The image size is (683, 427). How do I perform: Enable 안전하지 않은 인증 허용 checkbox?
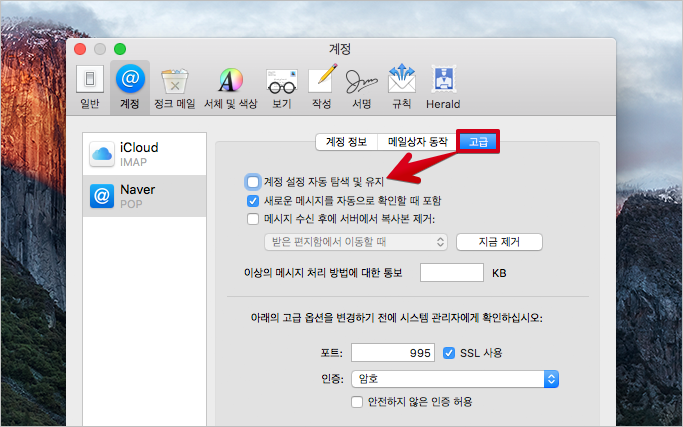357,402
